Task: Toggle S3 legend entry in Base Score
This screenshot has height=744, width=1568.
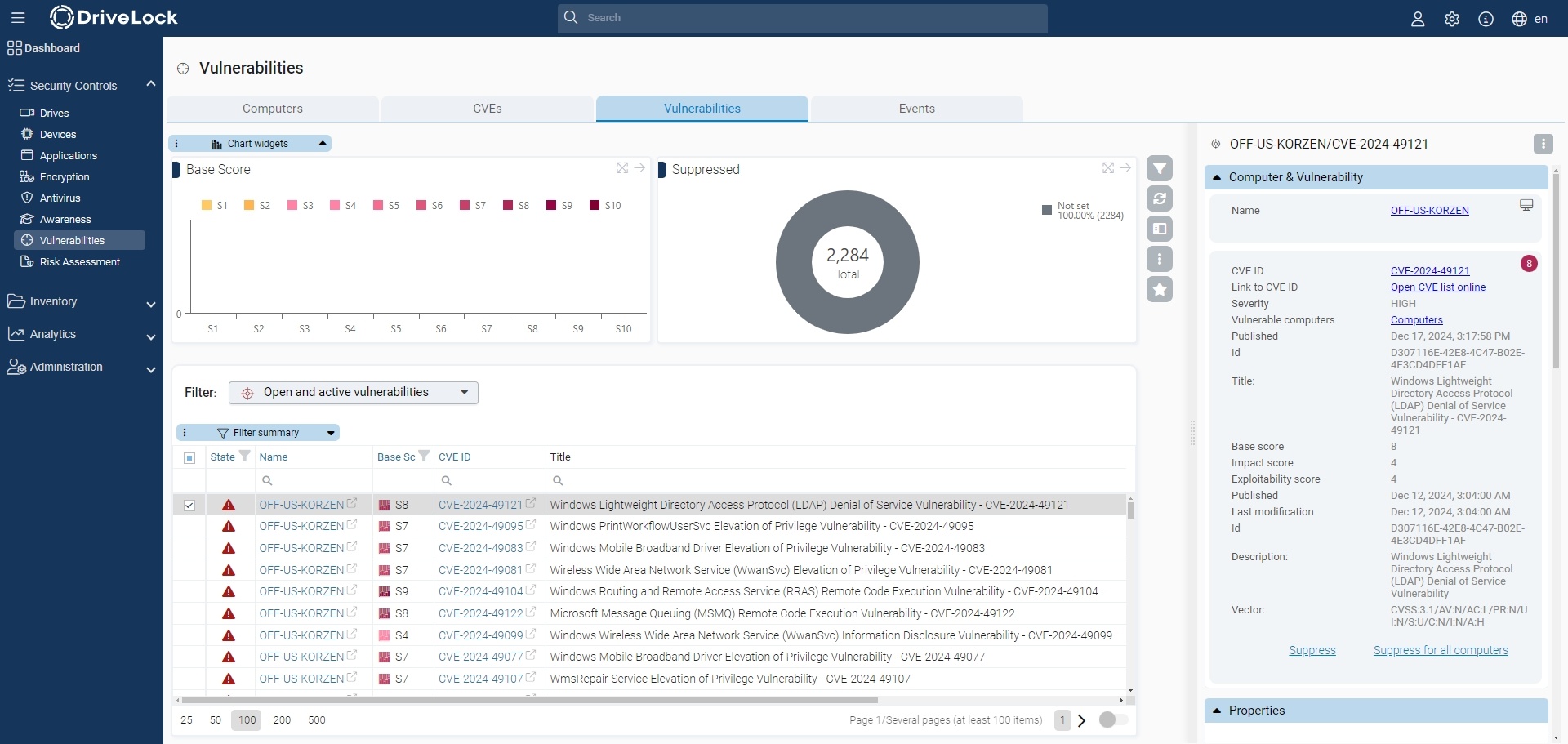Action: tap(301, 205)
